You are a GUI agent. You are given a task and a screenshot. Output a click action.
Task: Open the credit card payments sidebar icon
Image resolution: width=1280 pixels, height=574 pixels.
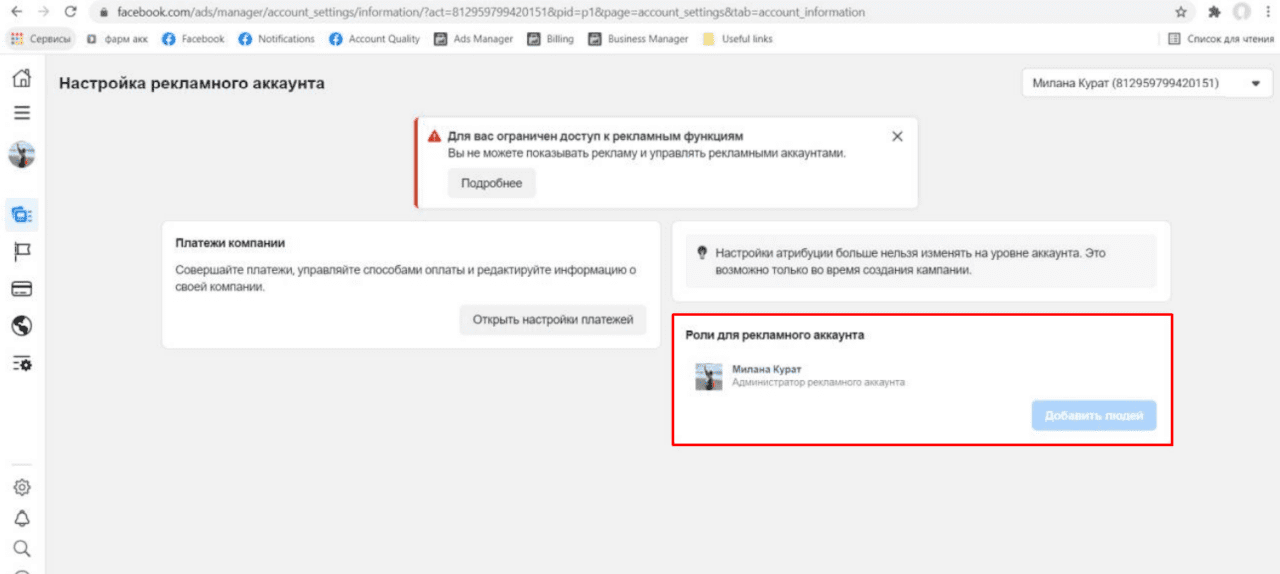click(21, 289)
